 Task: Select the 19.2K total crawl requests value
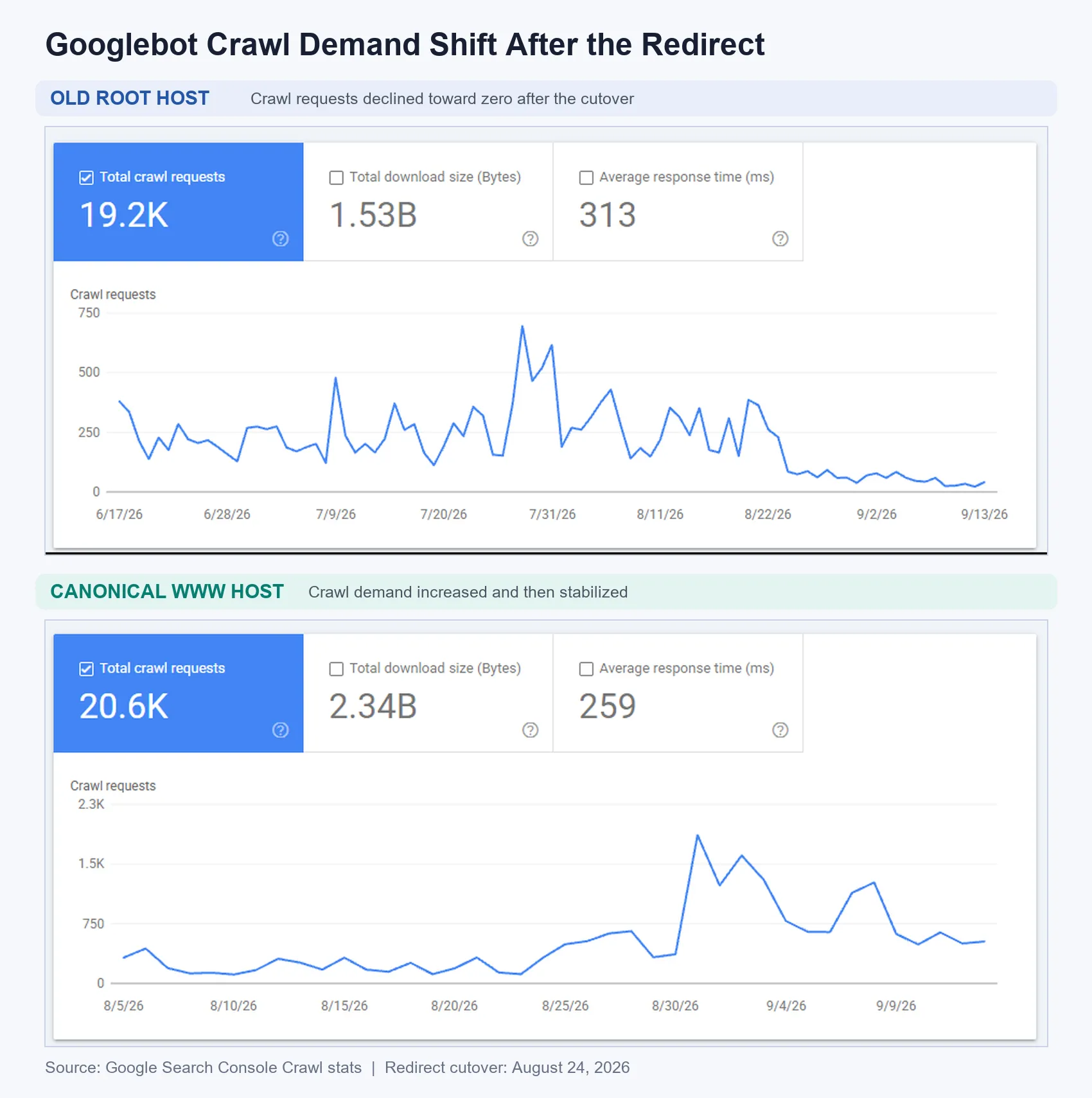click(x=124, y=215)
